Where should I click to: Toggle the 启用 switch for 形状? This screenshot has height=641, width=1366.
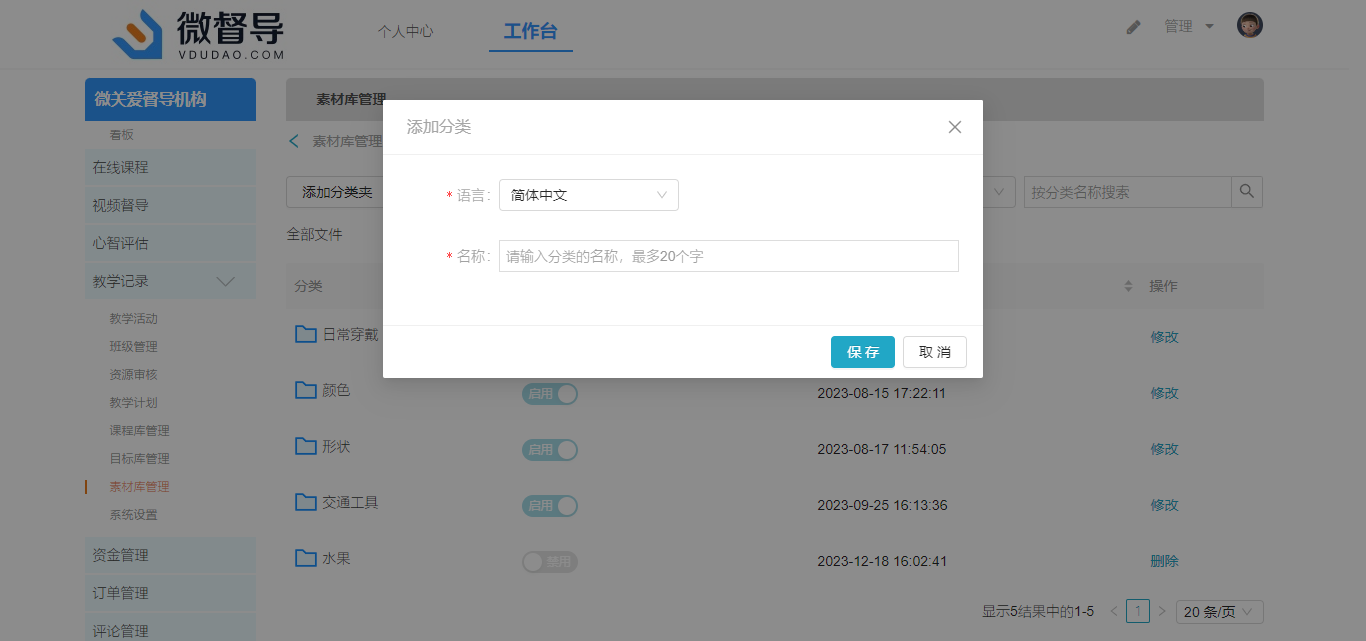pyautogui.click(x=550, y=450)
